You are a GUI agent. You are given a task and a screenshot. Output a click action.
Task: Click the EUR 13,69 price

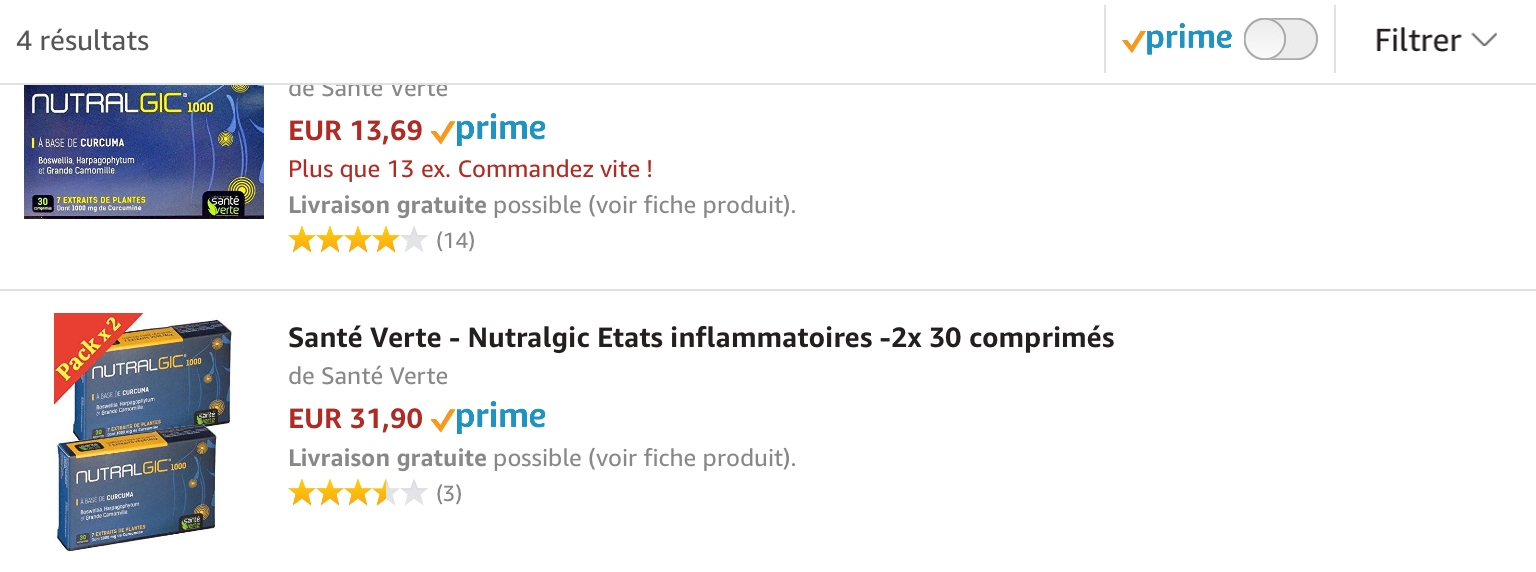355,130
